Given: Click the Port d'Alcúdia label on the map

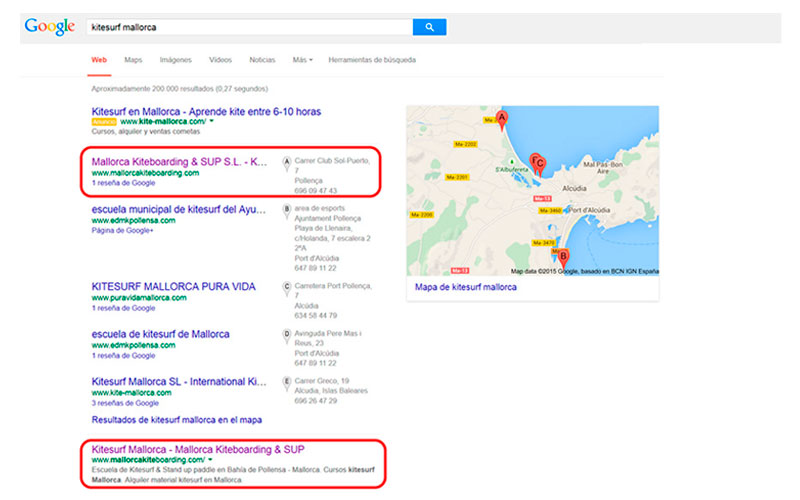Looking at the screenshot, I should [589, 210].
